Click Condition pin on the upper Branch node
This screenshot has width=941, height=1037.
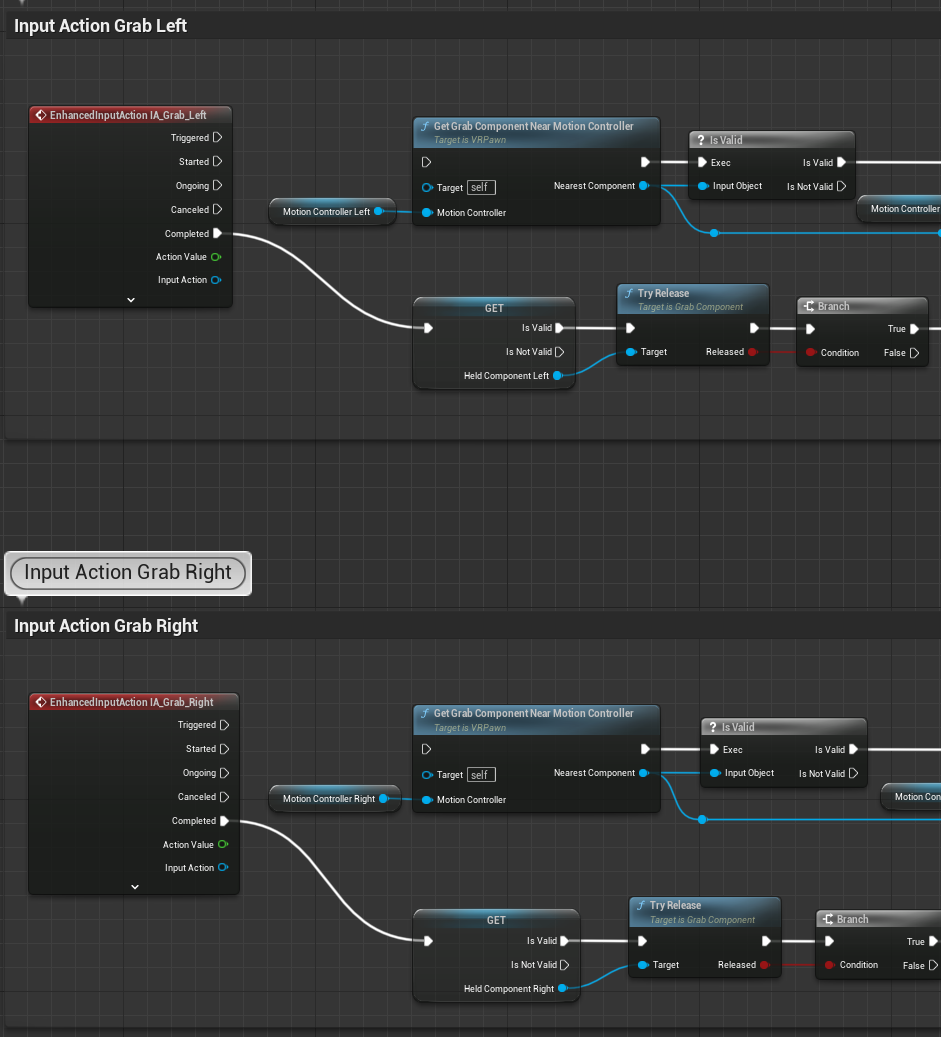click(x=810, y=352)
